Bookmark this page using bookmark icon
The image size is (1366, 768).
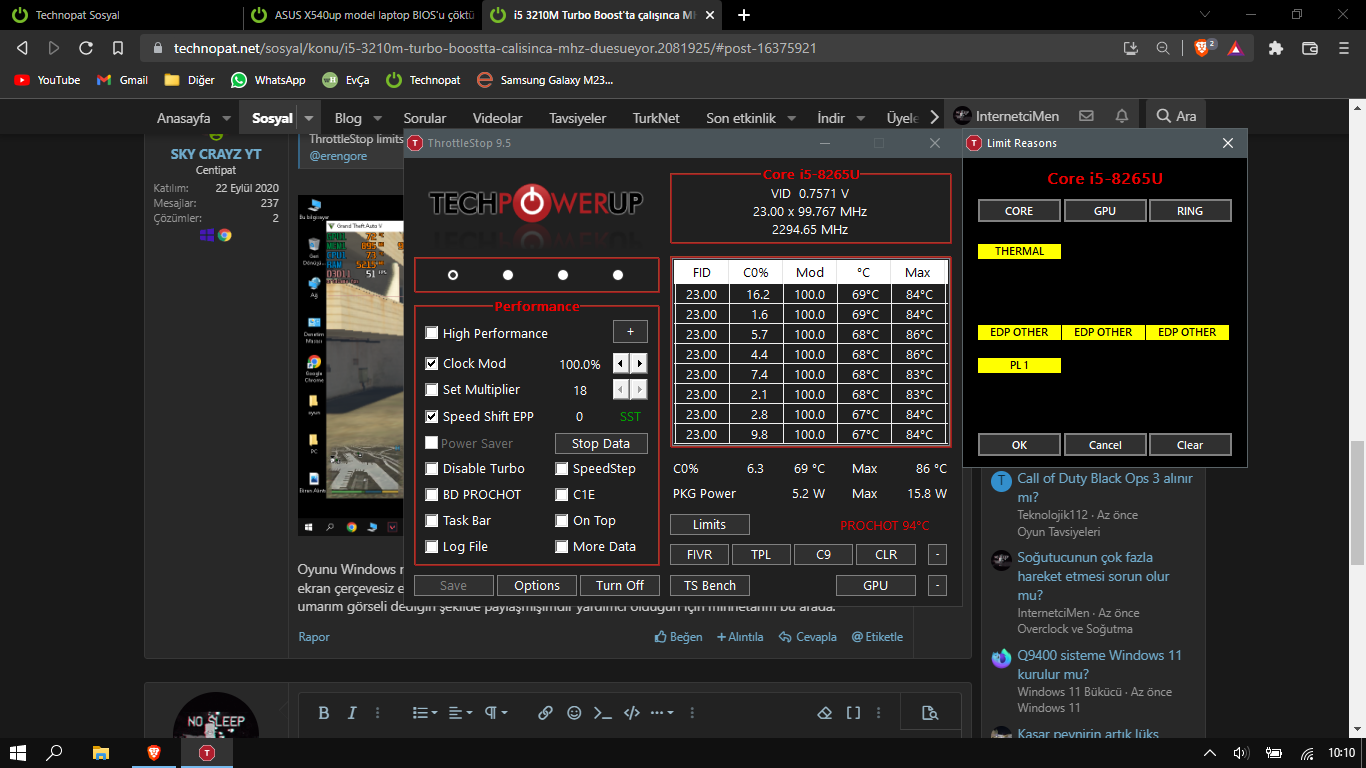[x=118, y=48]
